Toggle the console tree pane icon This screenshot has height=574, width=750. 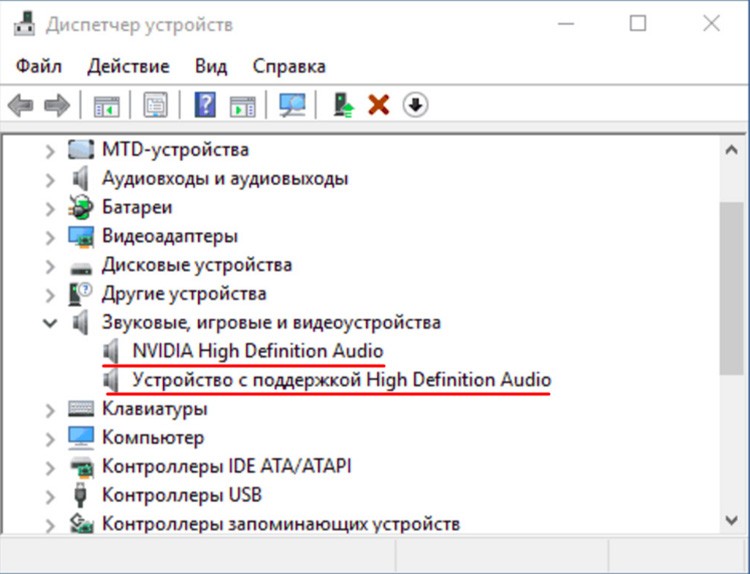coord(106,105)
